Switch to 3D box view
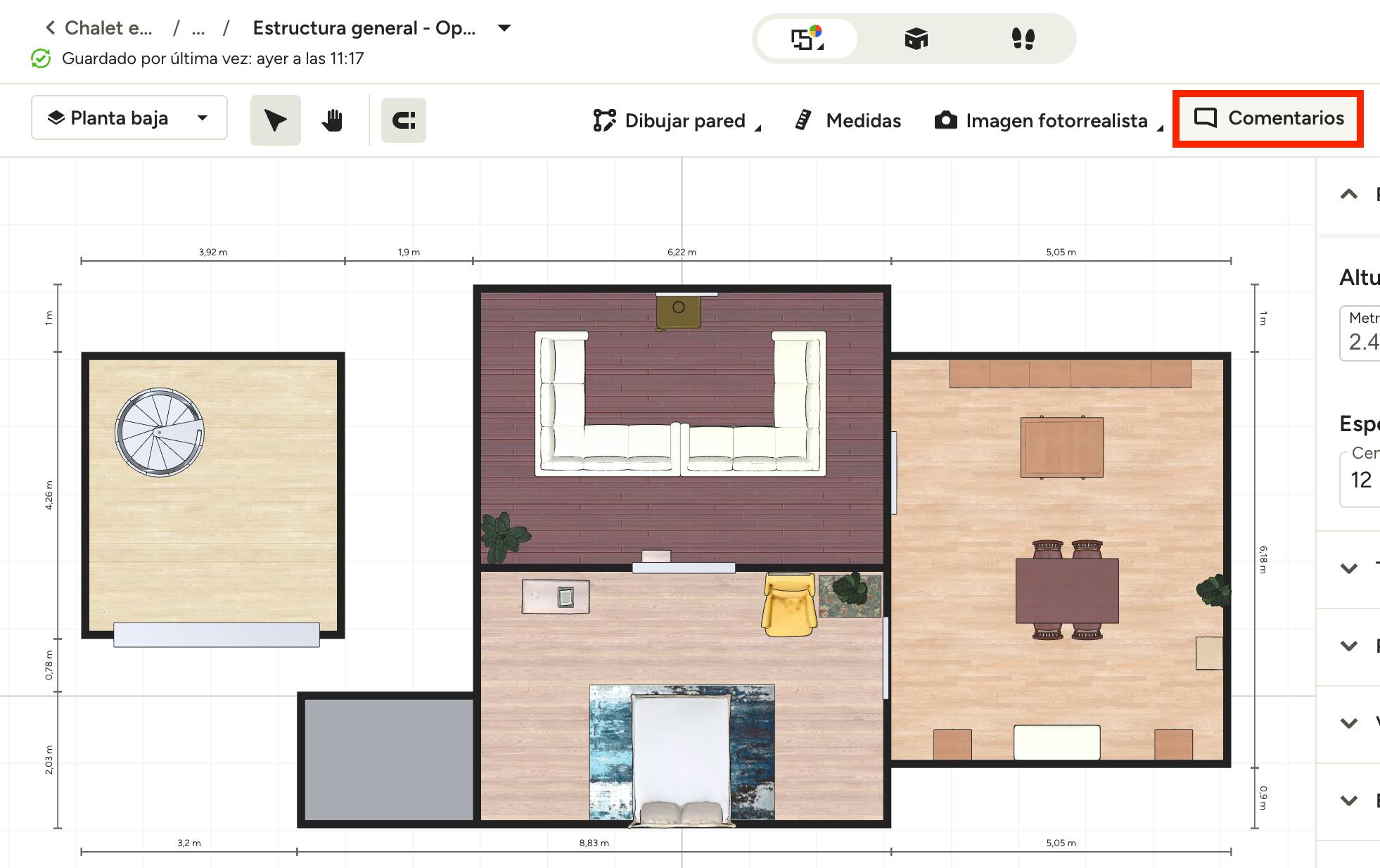This screenshot has height=868, width=1380. click(916, 39)
